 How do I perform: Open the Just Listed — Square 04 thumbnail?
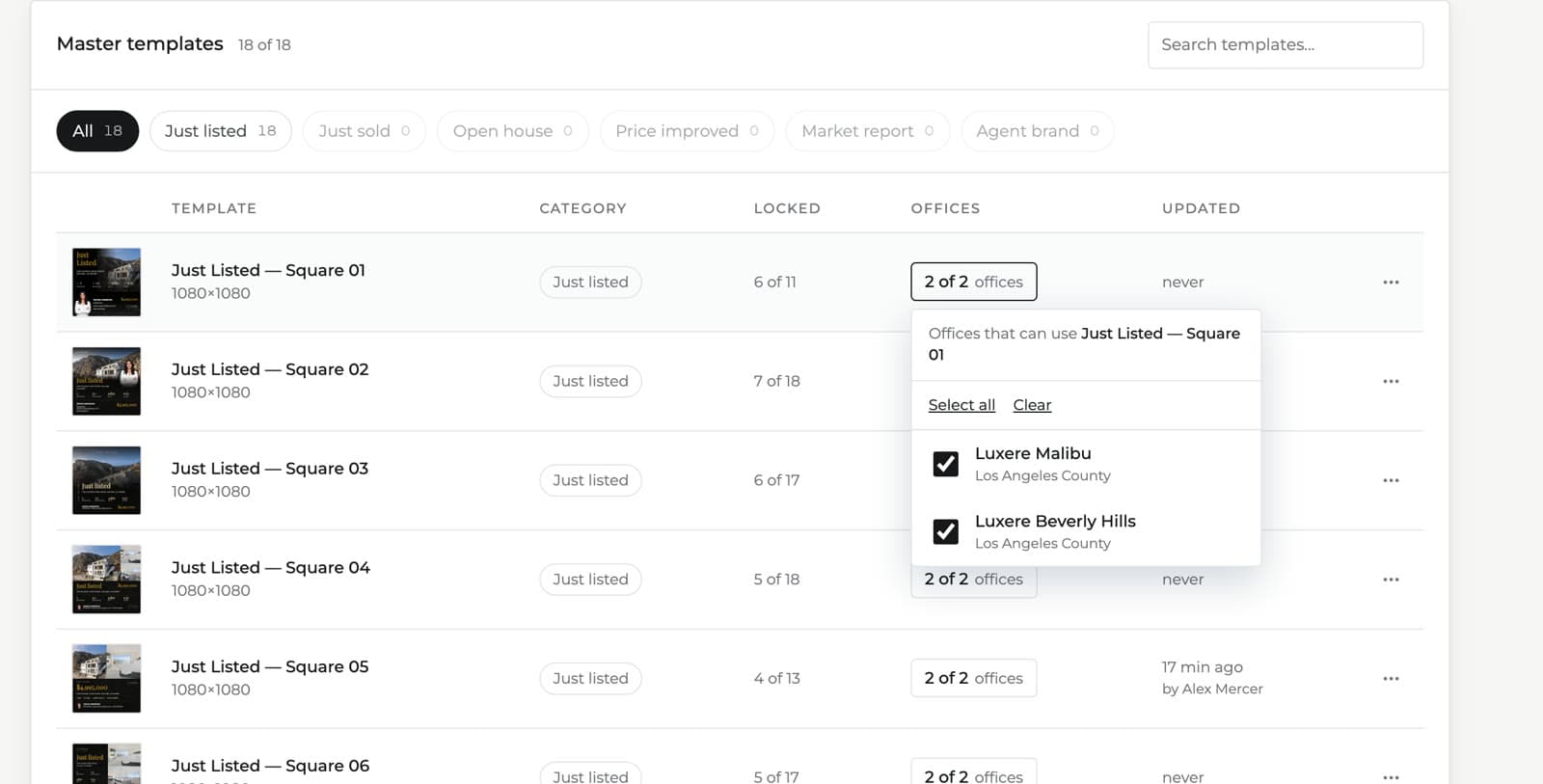pyautogui.click(x=107, y=580)
